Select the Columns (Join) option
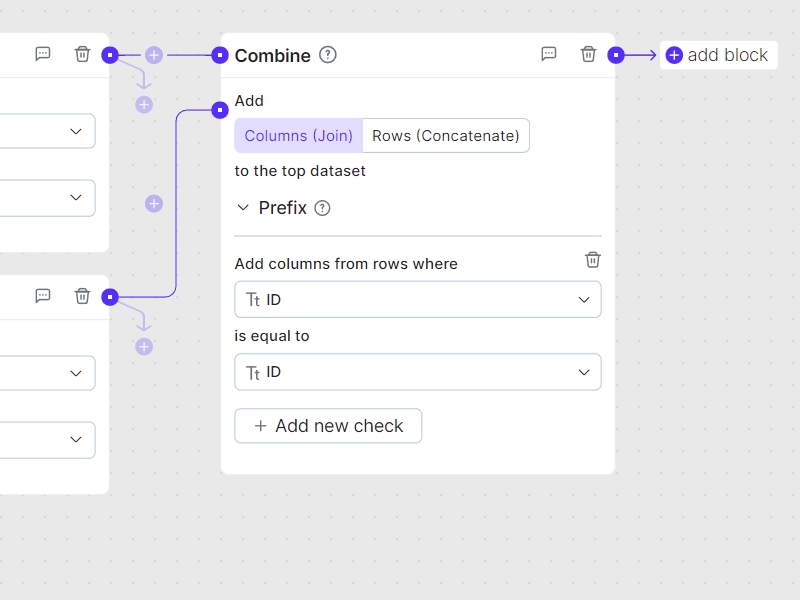Image resolution: width=800 pixels, height=600 pixels. tap(299, 136)
